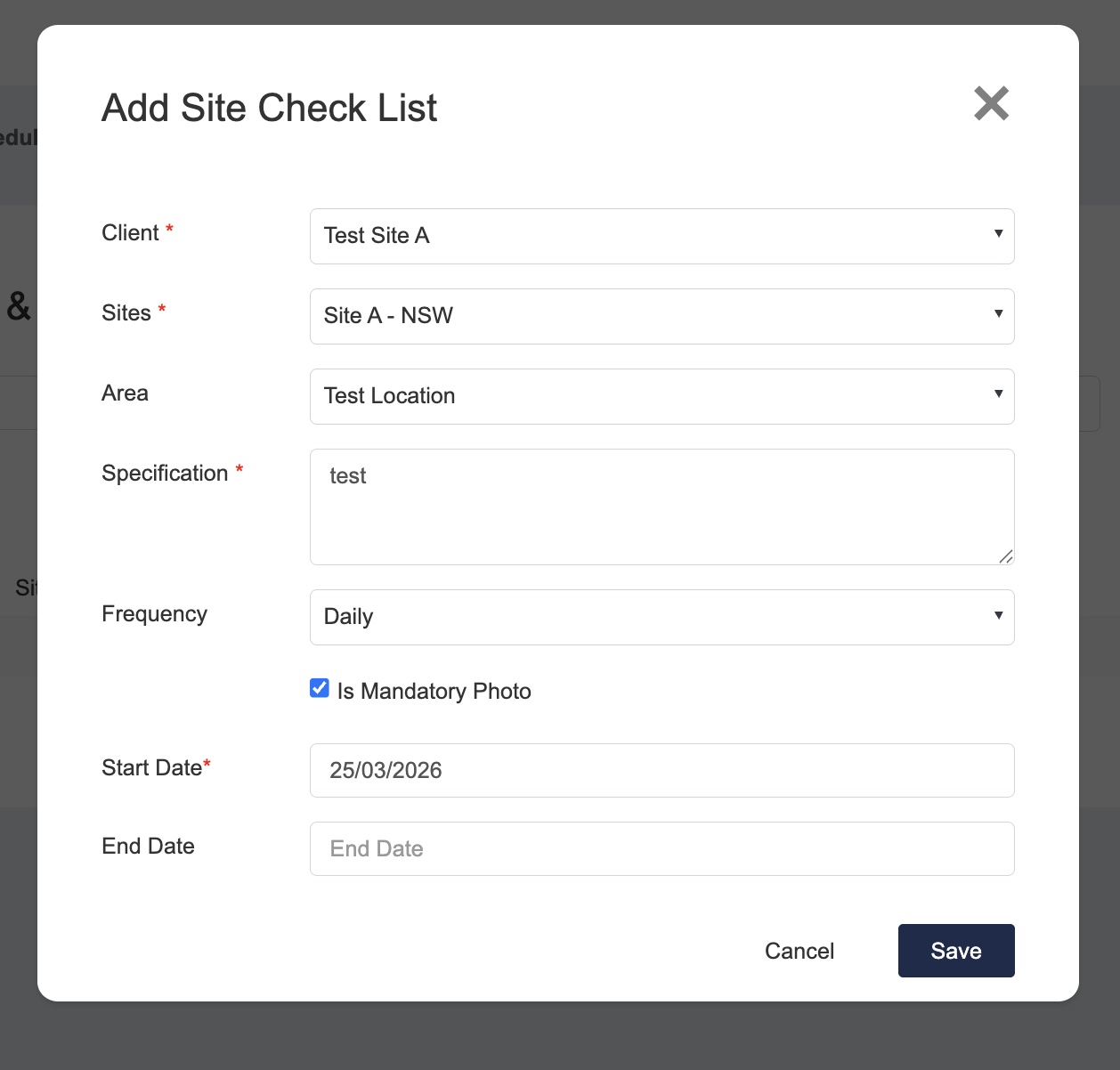Click the Specification textarea resize handle
Screen dimensions: 1120x1070
pyautogui.click(x=1006, y=556)
